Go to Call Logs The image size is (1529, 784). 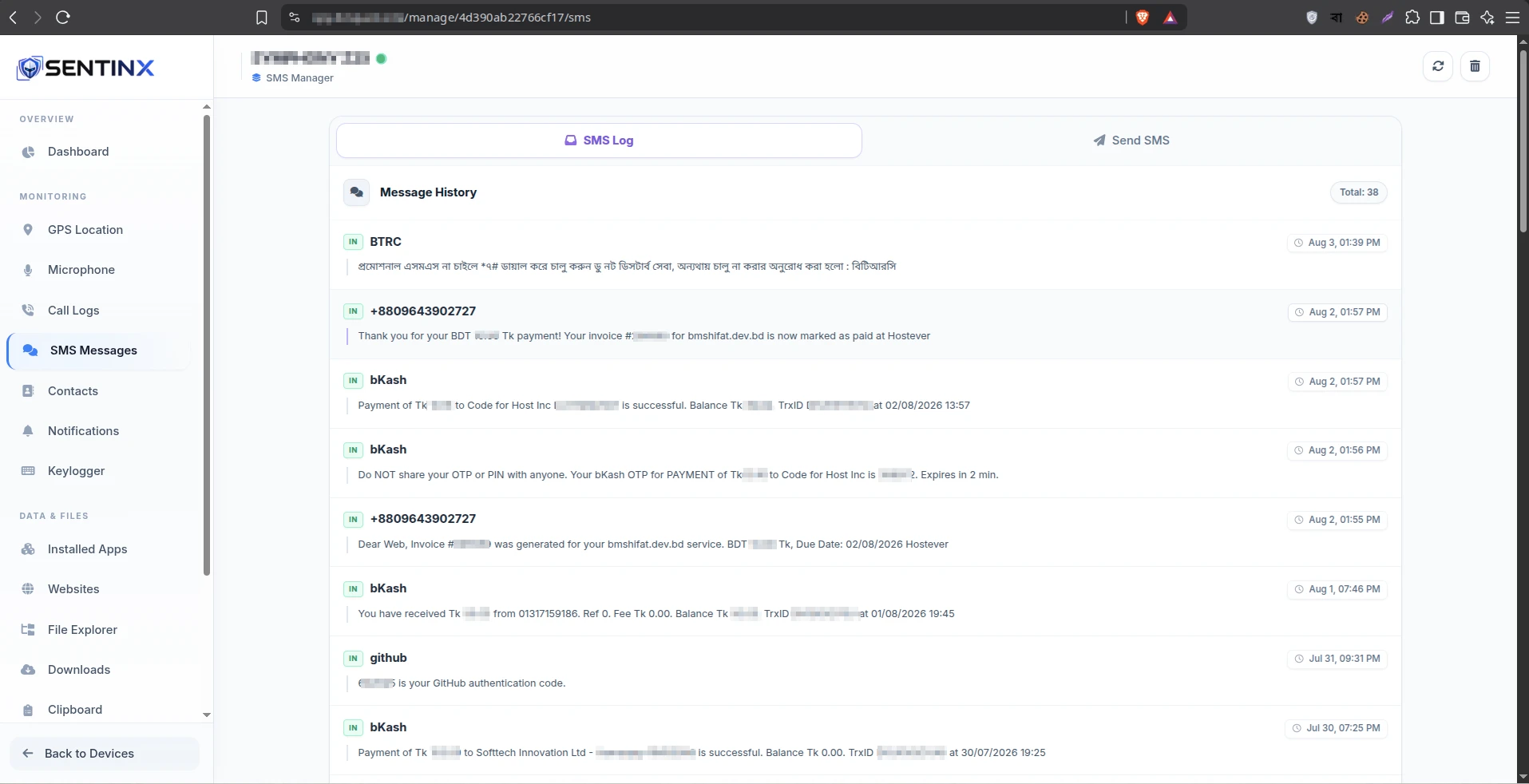73,311
